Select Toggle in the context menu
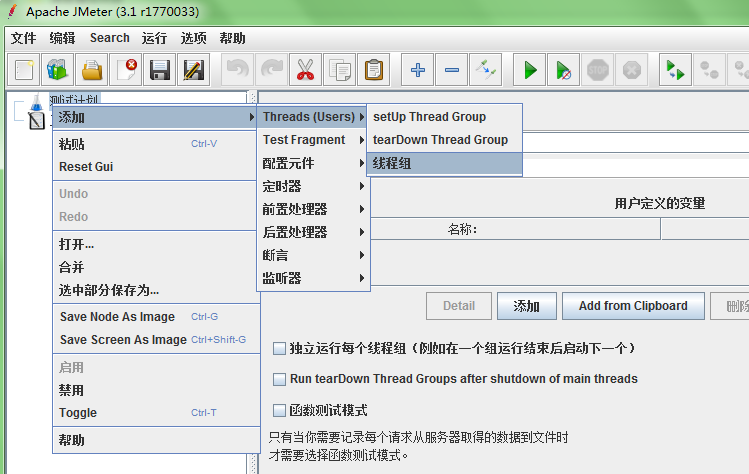 point(155,413)
